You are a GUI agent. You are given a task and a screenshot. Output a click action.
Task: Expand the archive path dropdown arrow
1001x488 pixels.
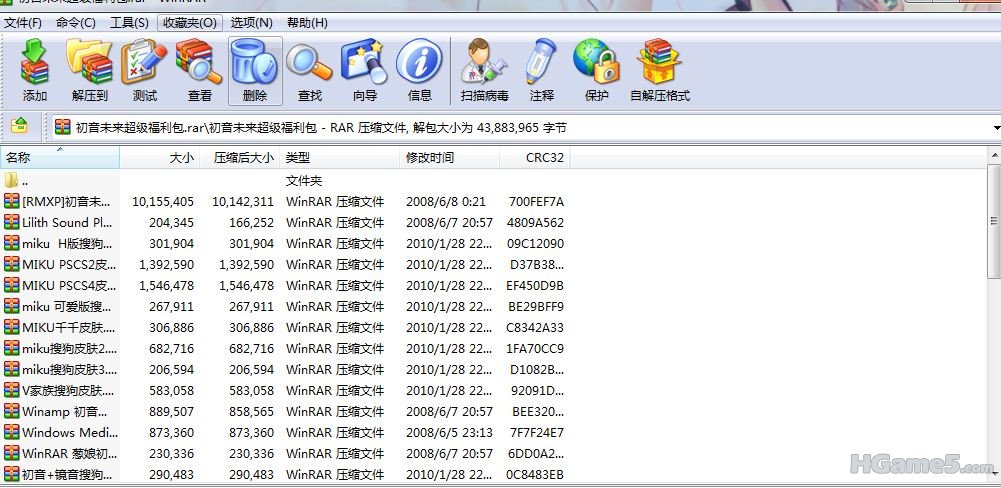(995, 128)
